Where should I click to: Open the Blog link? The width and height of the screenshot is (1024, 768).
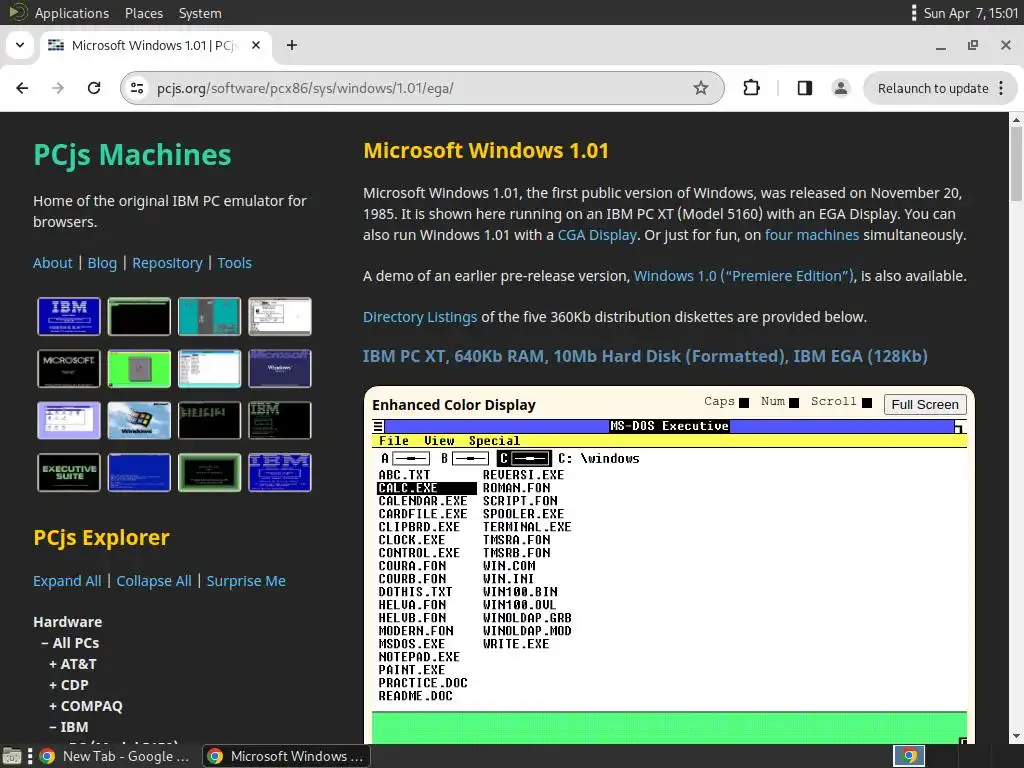102,263
